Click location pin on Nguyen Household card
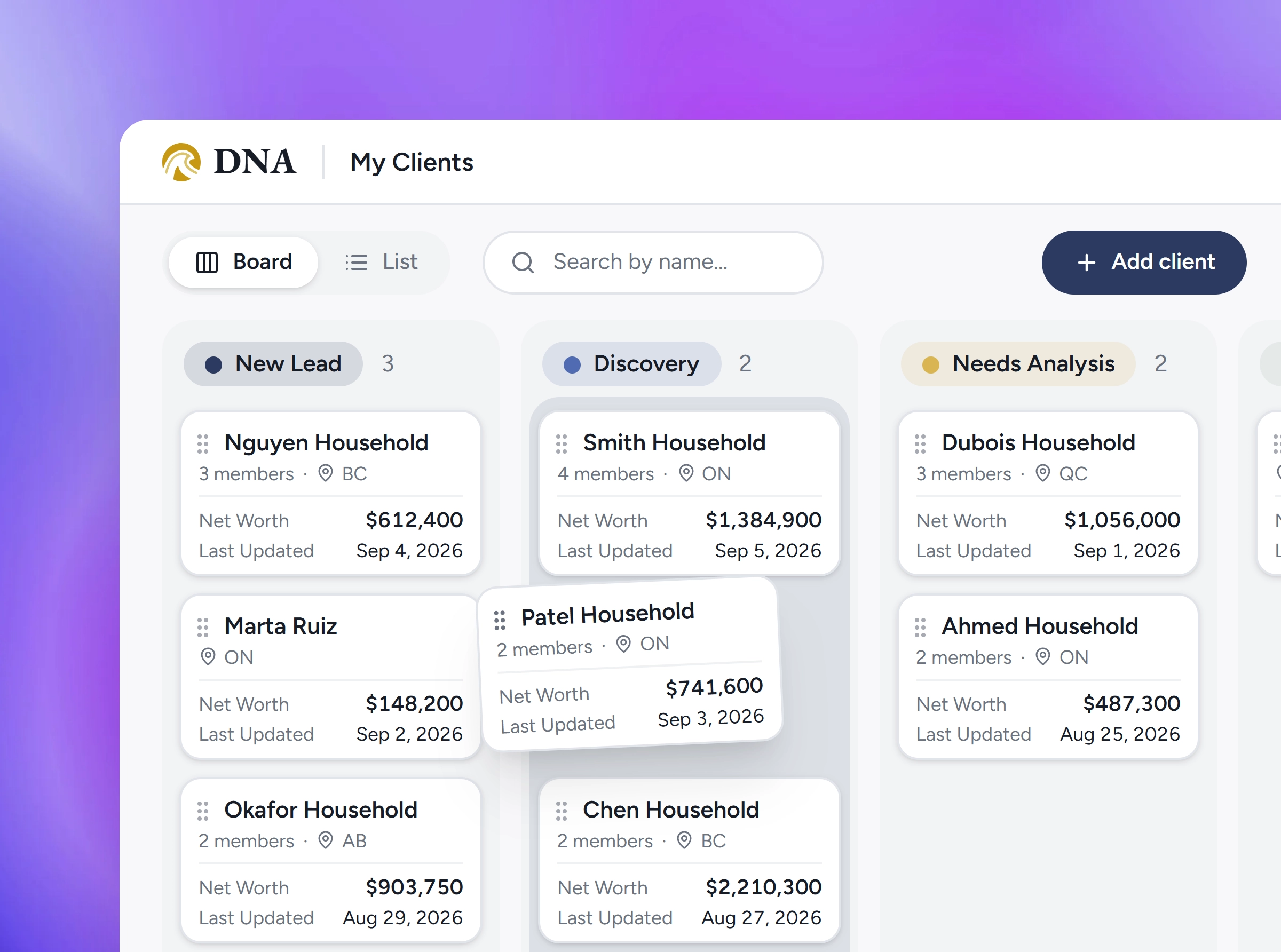 [x=326, y=473]
